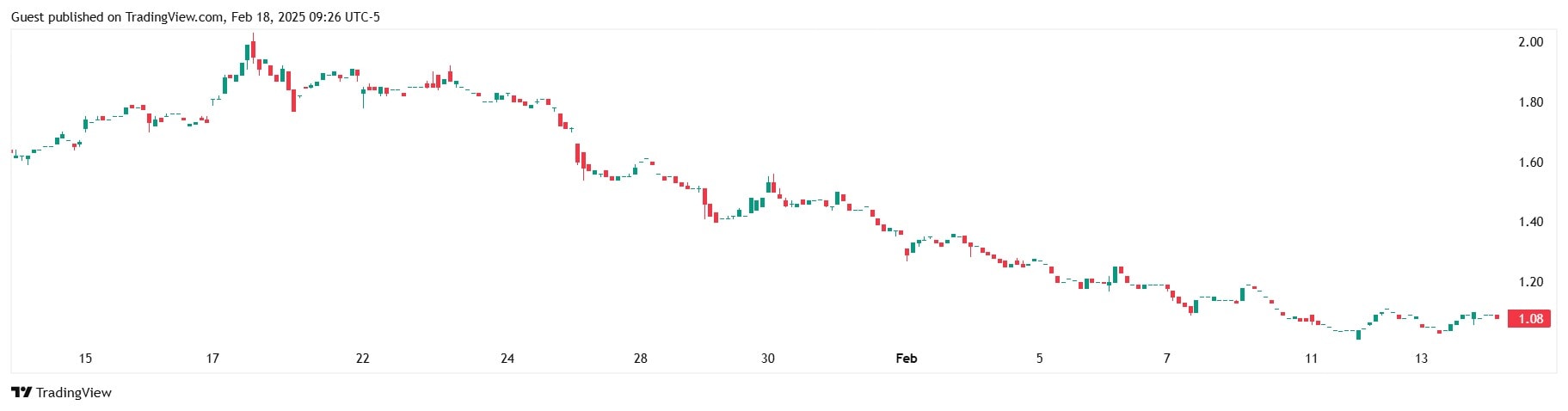Click the TradingView logo icon
The height and width of the screenshot is (411, 1568).
click(x=22, y=392)
